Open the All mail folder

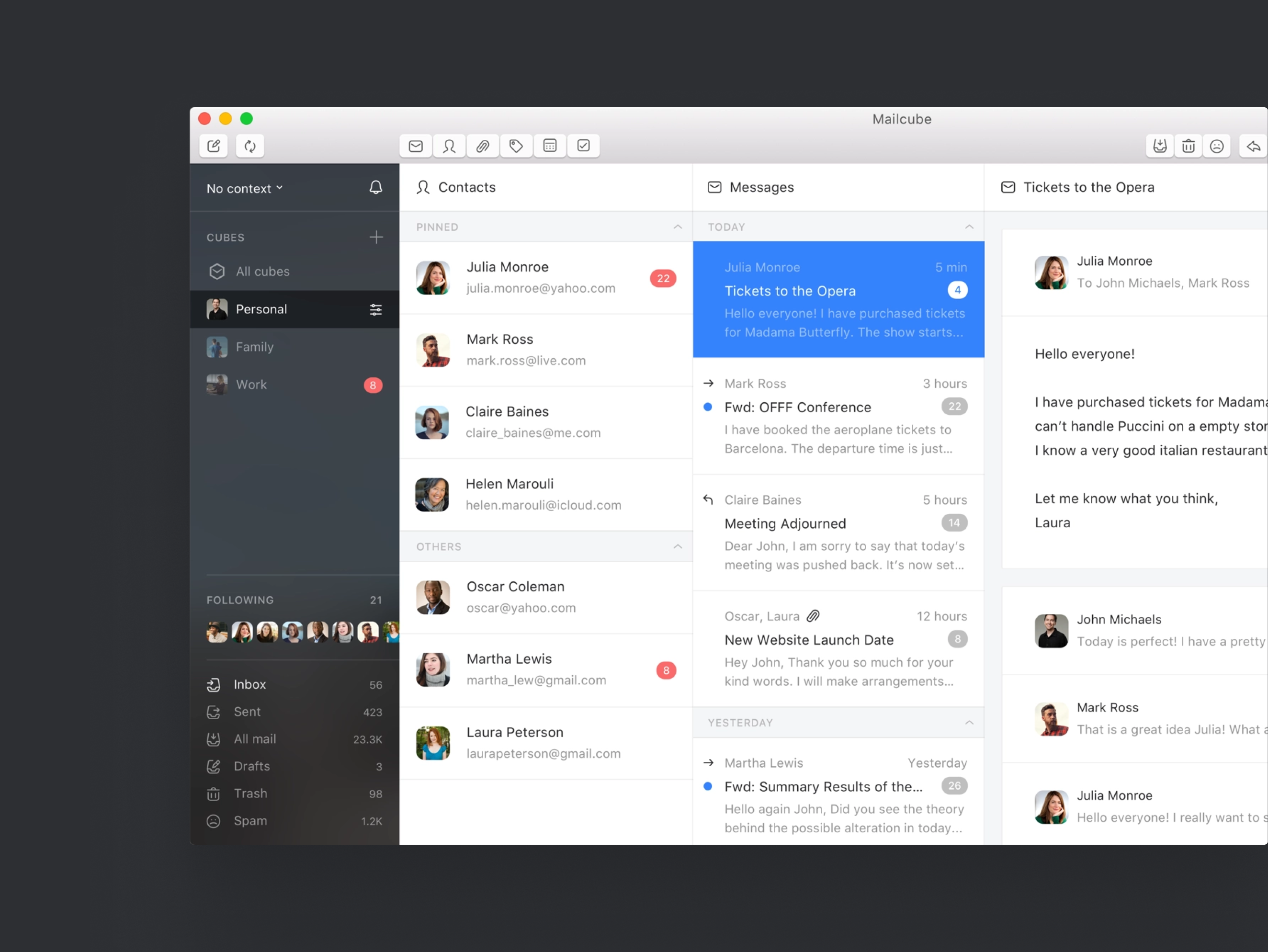[x=294, y=739]
